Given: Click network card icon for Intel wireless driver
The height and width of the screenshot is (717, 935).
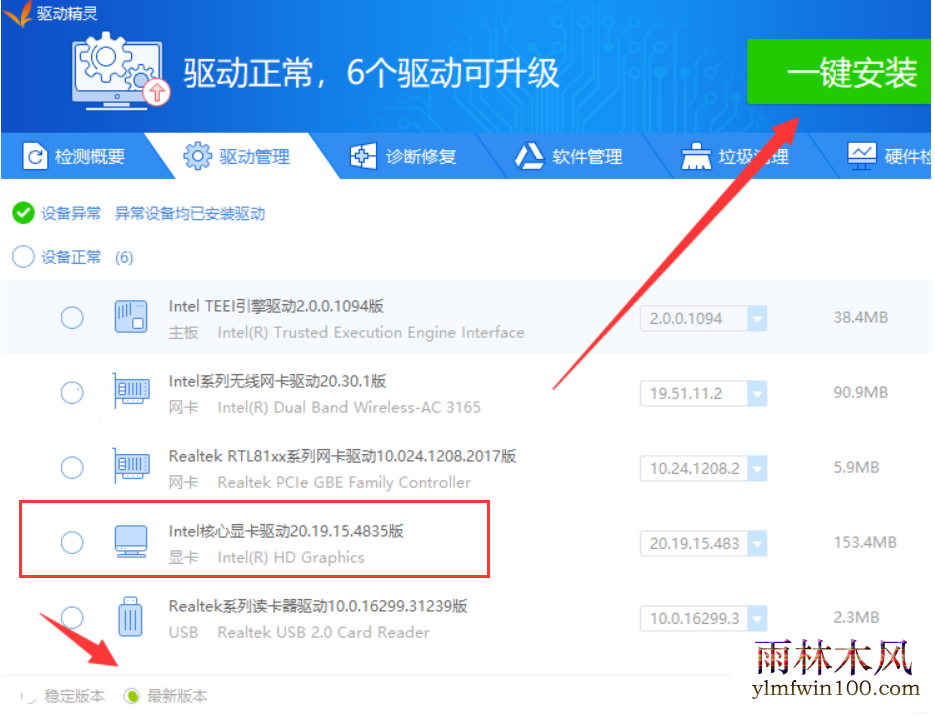Looking at the screenshot, I should point(131,391).
